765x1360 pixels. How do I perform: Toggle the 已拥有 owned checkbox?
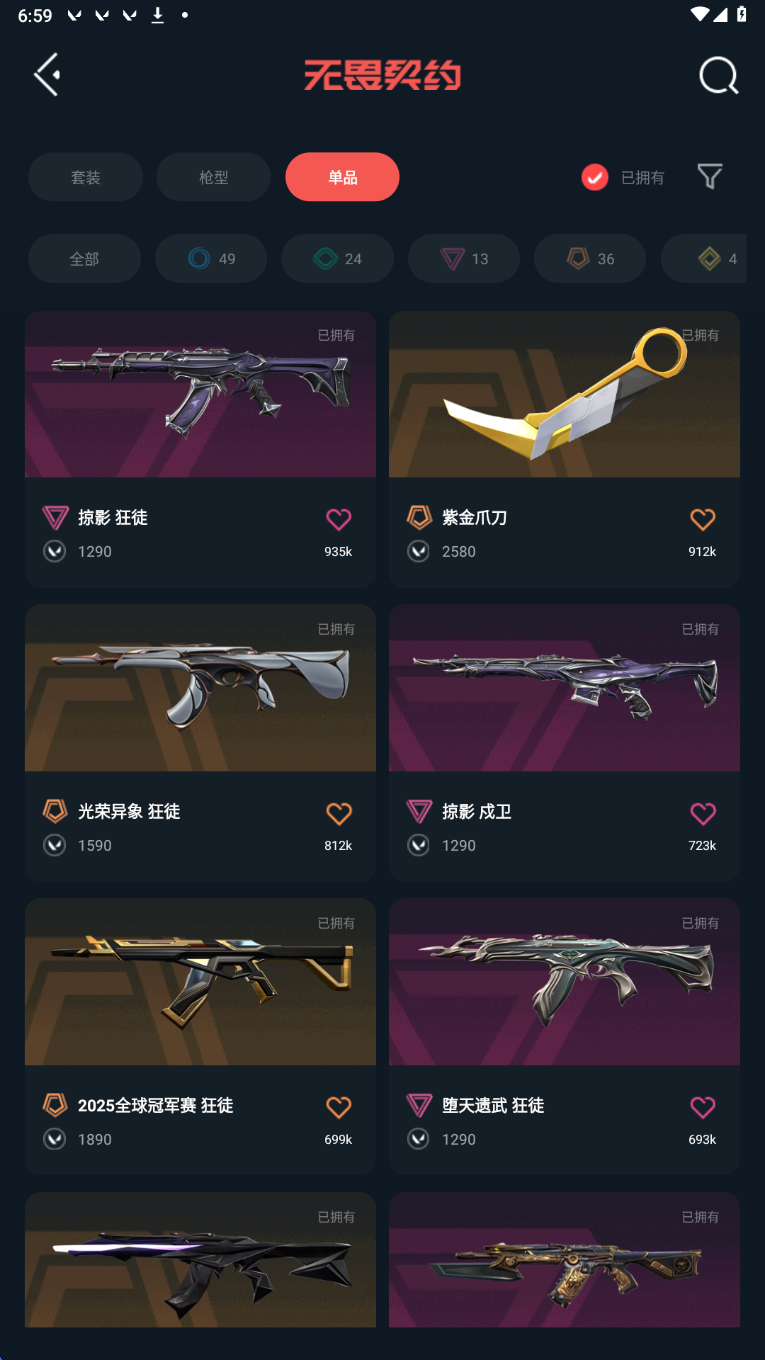(x=595, y=177)
